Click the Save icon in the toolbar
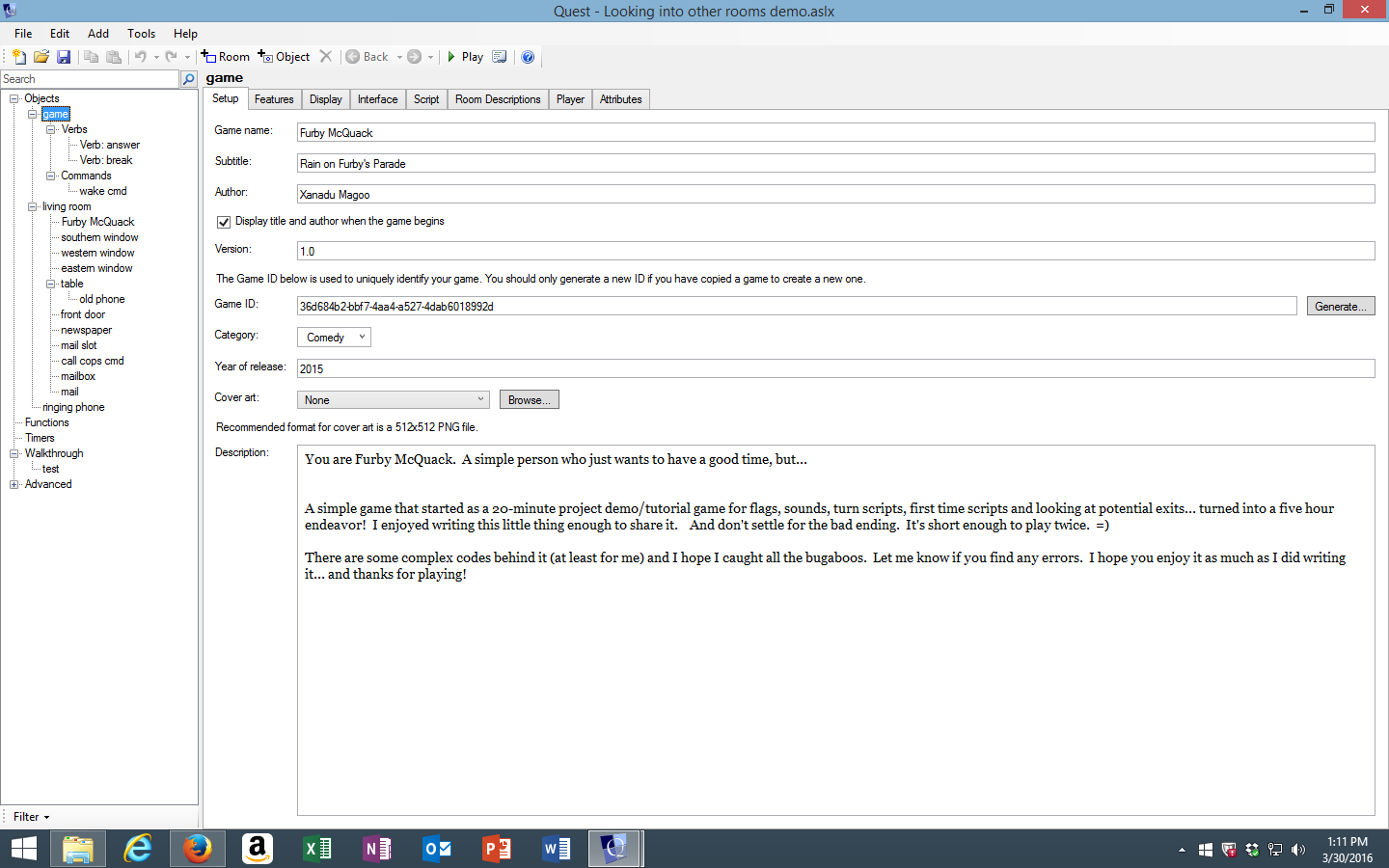Screen dimensions: 1389x868 coord(64,57)
